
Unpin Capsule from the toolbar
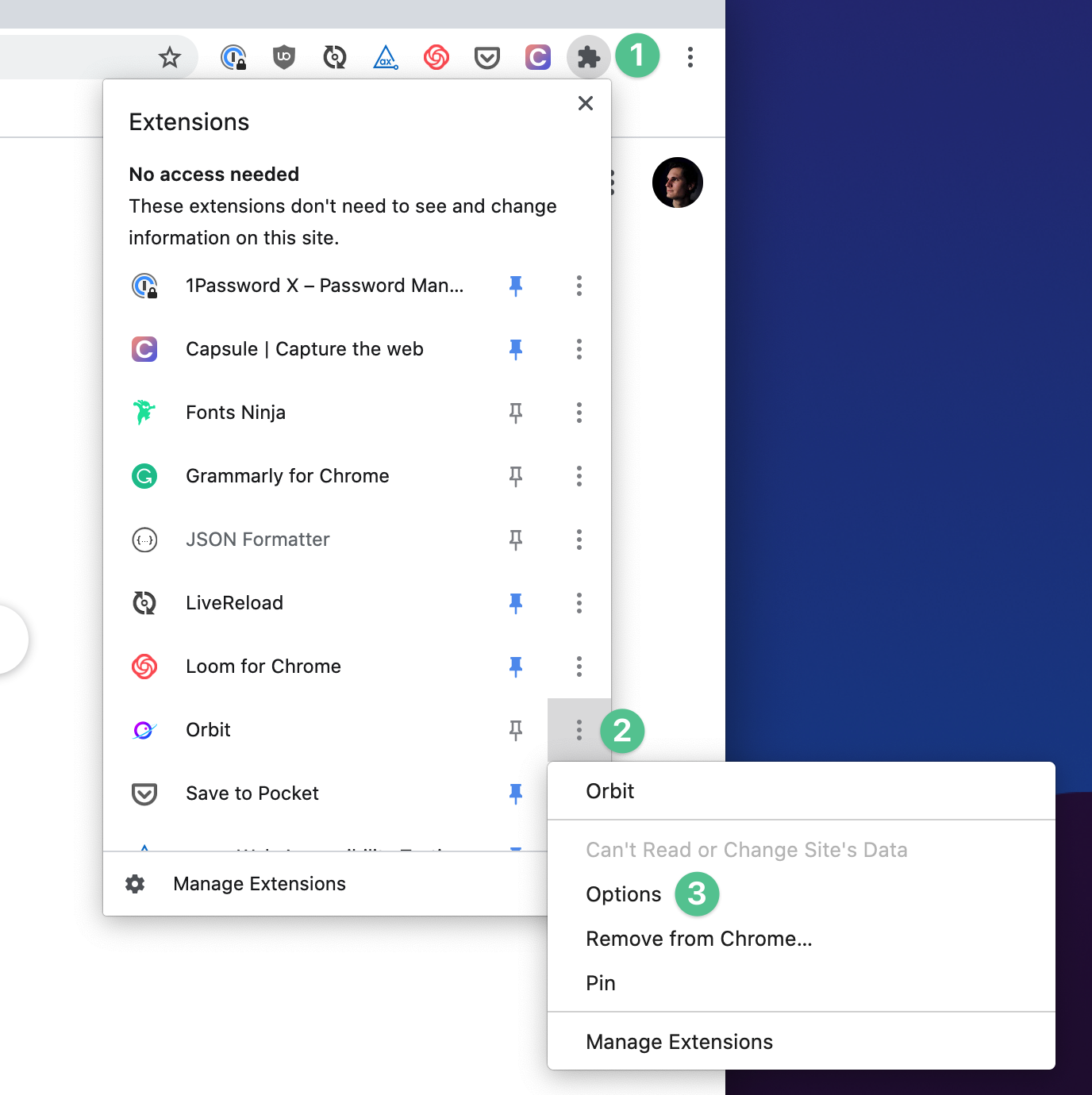coord(516,349)
